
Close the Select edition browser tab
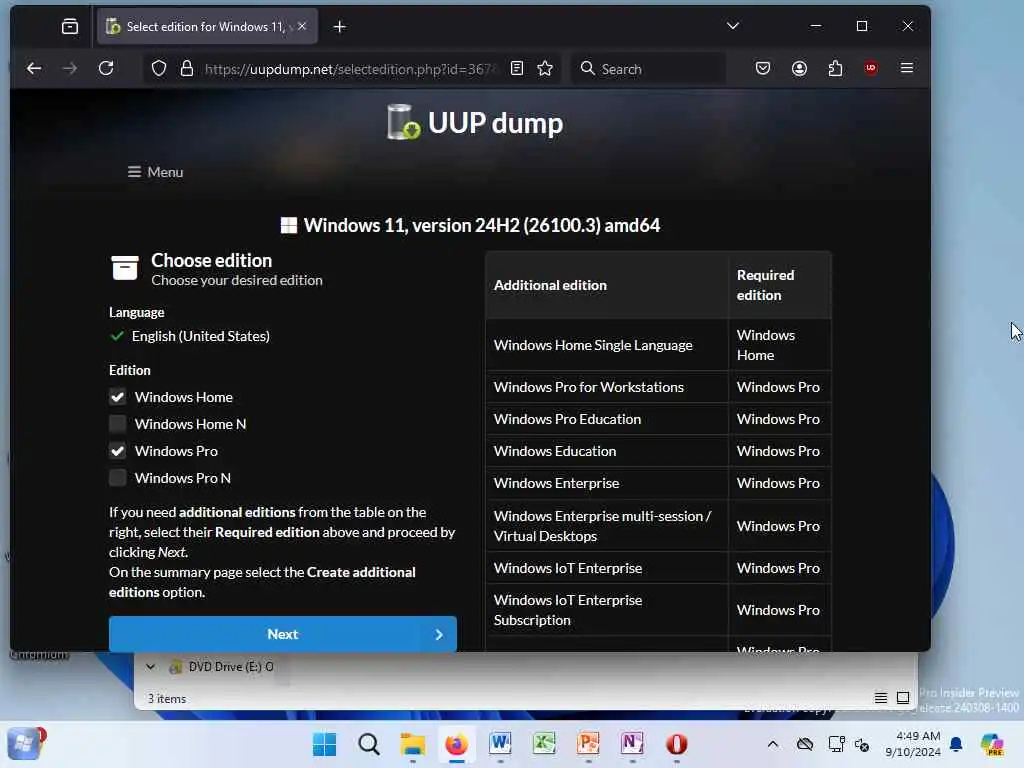(x=302, y=26)
